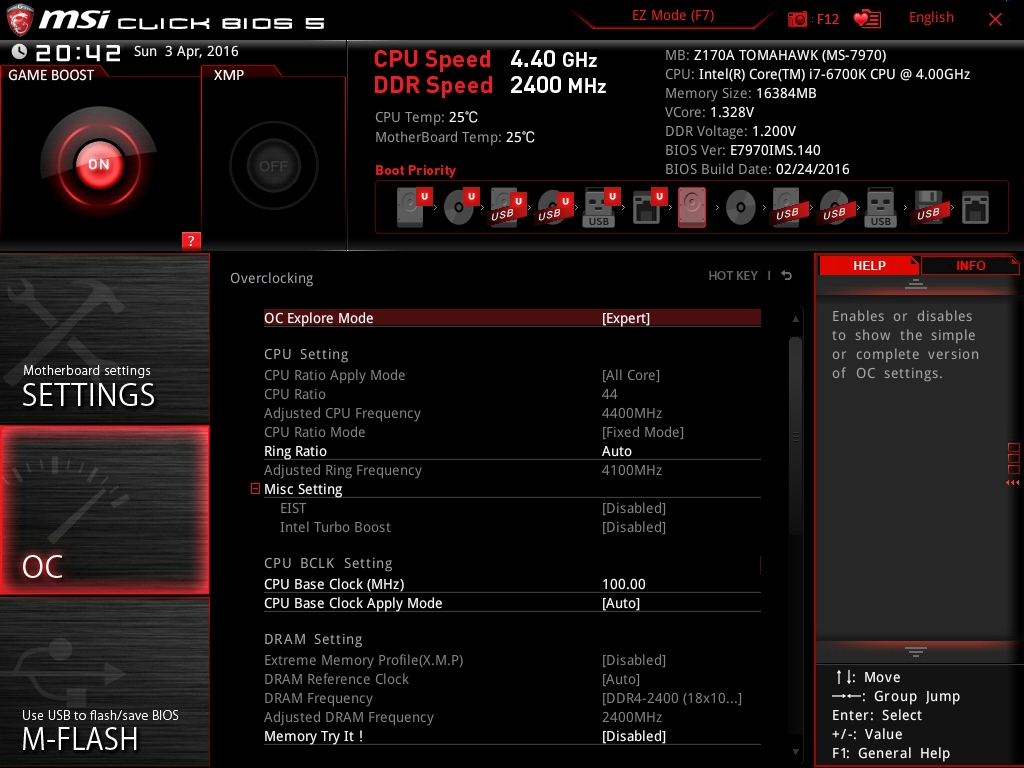
Task: Select the highlighted legacy hard disk boot icon
Action: tap(692, 207)
